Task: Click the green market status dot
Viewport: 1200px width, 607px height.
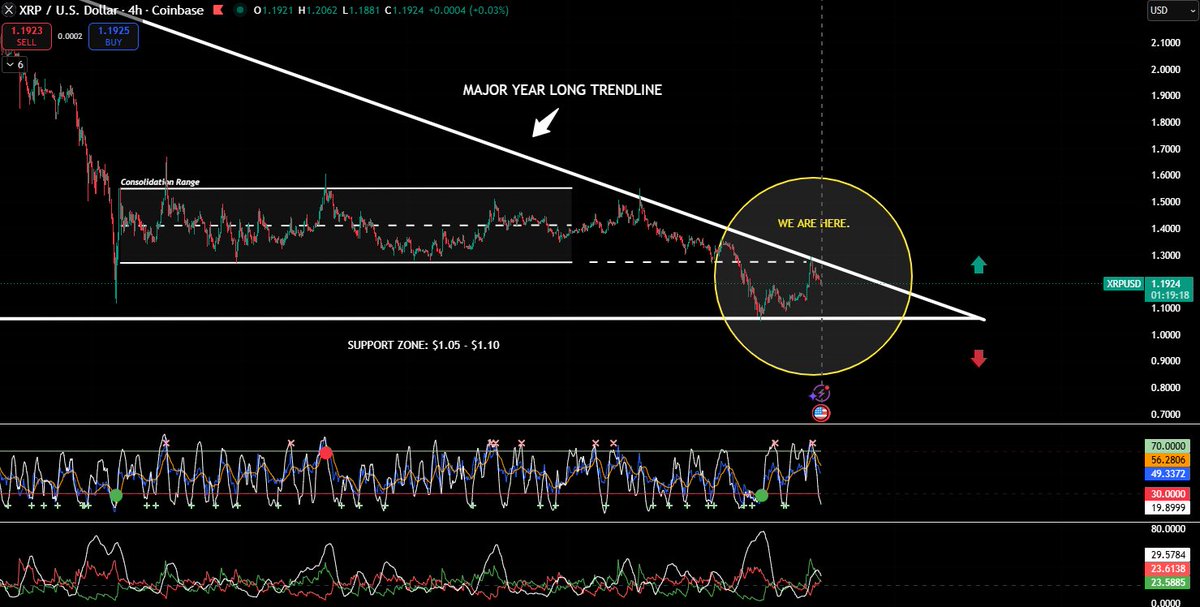Action: coord(238,11)
